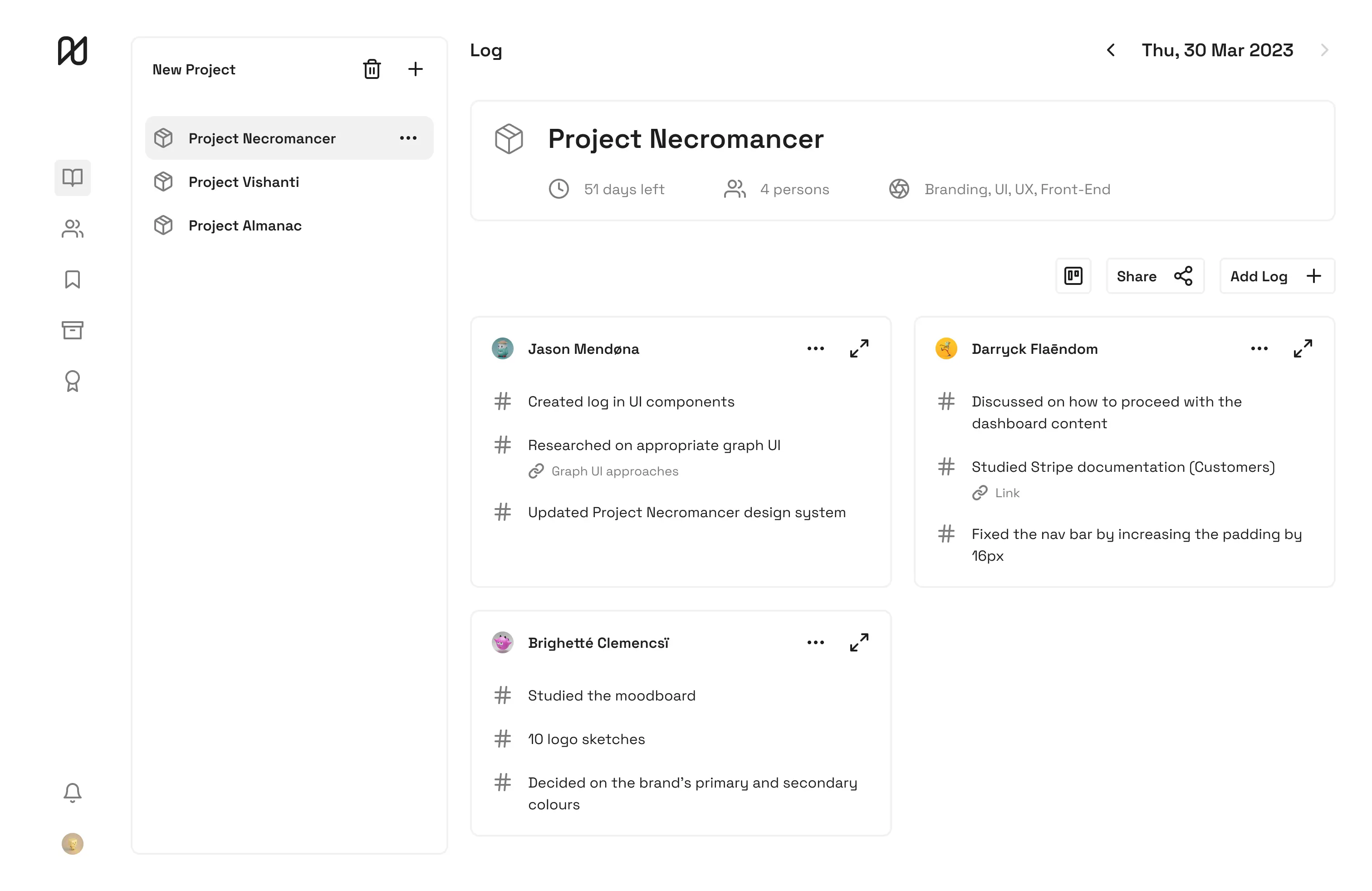Open the Graph UI approaches link
Image resolution: width=1372 pixels, height=891 pixels.
click(x=614, y=471)
